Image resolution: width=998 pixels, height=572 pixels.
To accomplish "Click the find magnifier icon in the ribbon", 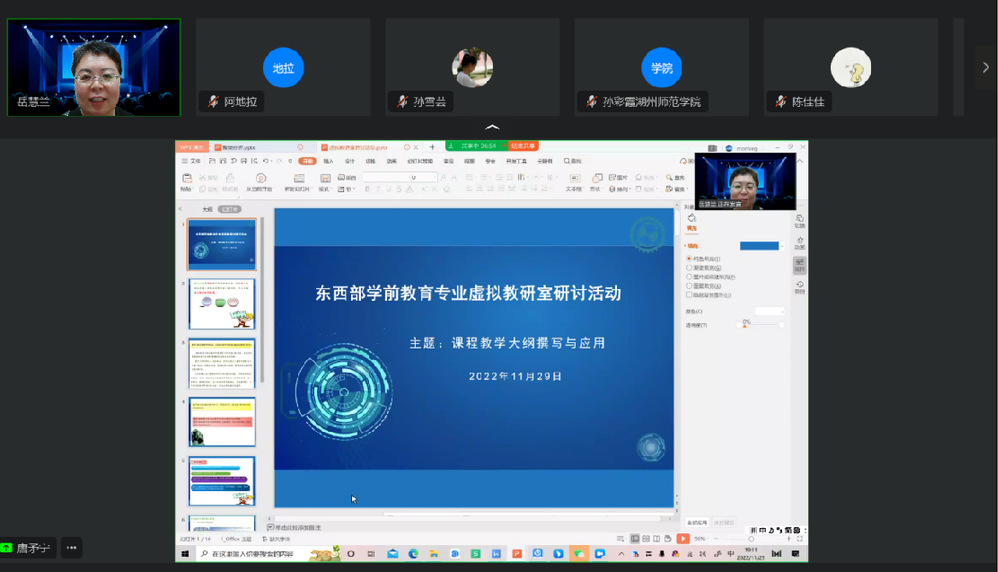I will pyautogui.click(x=668, y=178).
